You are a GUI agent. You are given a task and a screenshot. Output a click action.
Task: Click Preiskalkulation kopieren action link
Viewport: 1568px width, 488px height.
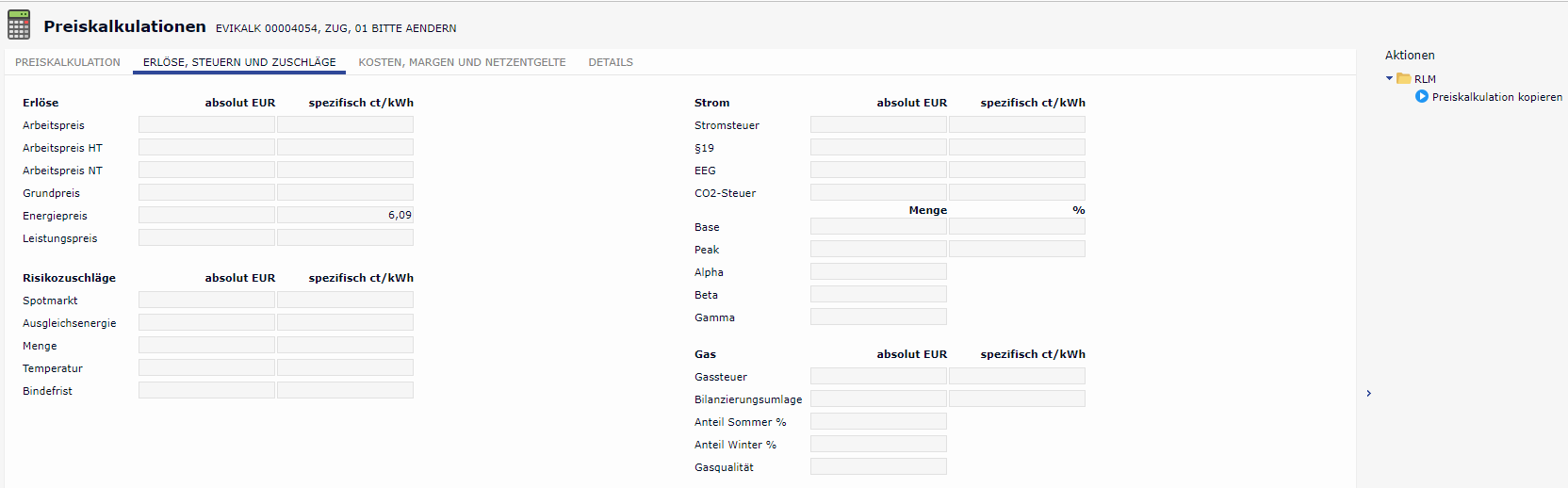click(x=1496, y=97)
